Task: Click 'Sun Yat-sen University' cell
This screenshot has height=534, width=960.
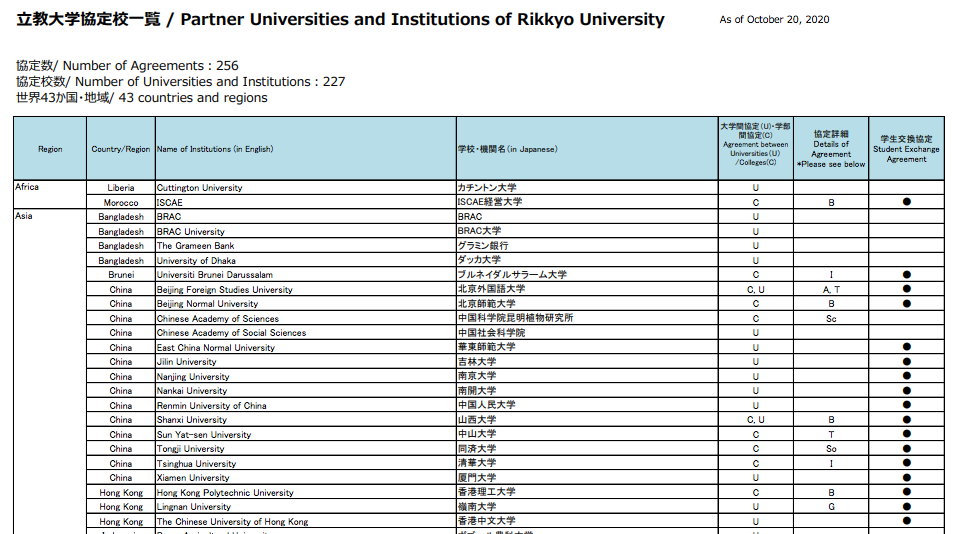Action: pos(306,434)
